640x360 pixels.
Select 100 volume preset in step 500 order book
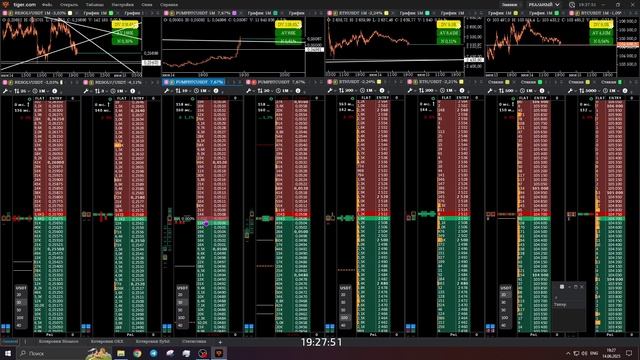pyautogui.click(x=505, y=318)
